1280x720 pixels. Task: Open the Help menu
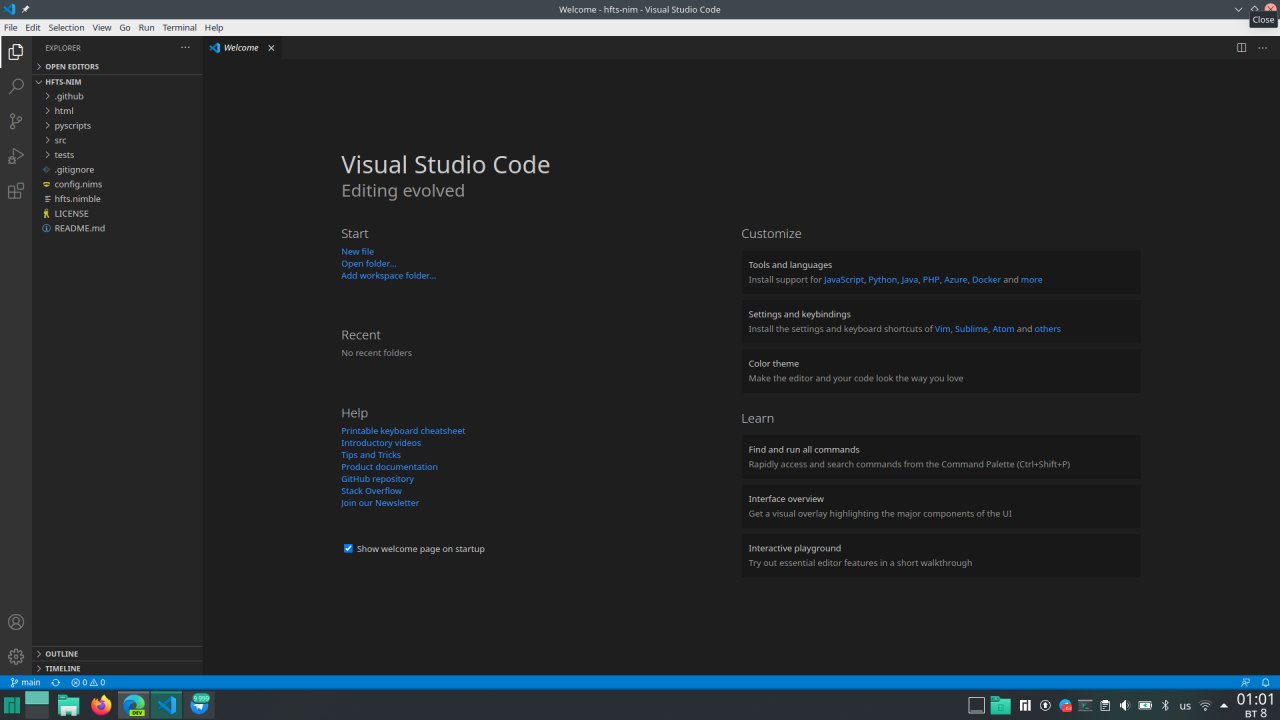214,28
